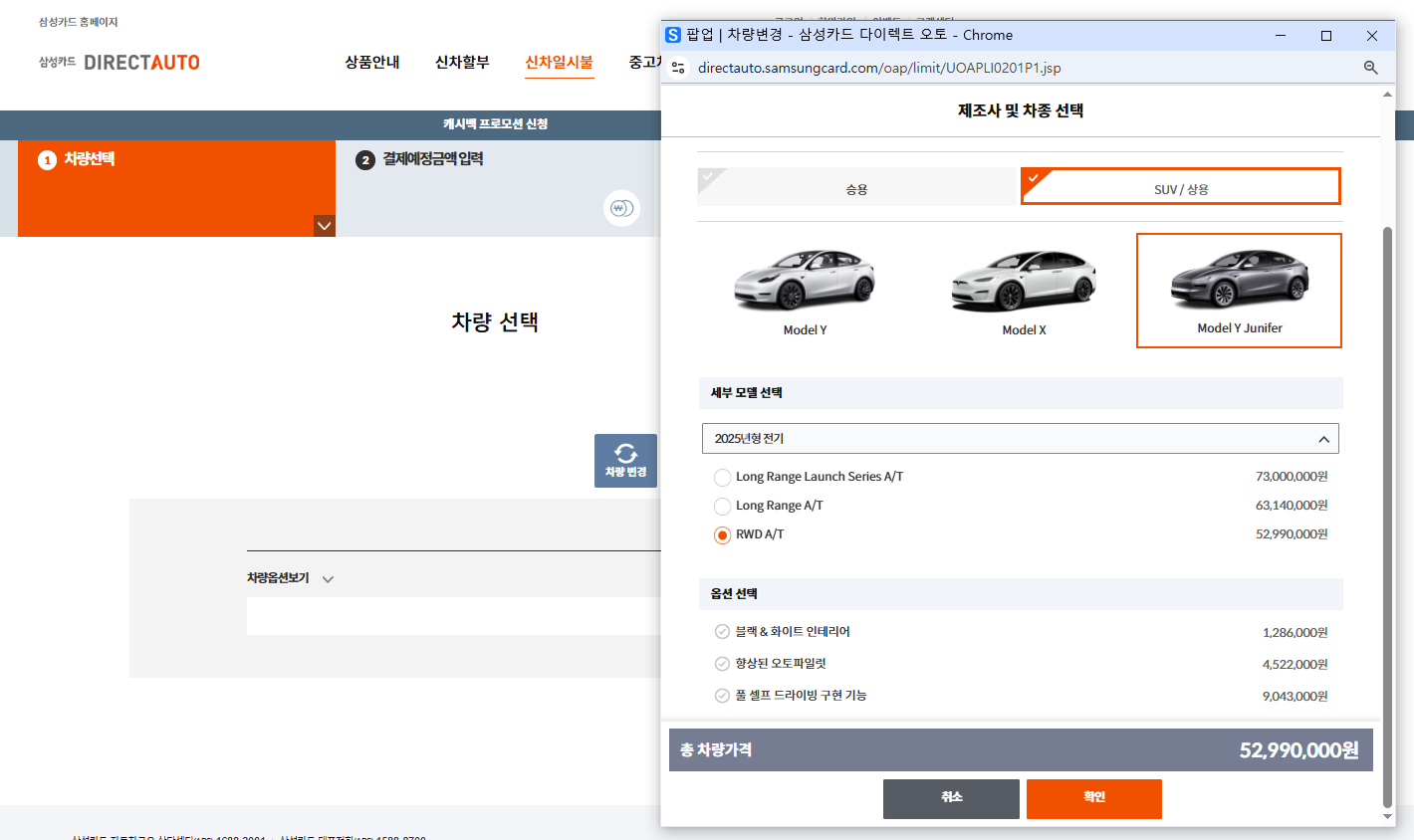Click 9,043,000원 option price
The height and width of the screenshot is (840, 1414).
[x=1295, y=697]
